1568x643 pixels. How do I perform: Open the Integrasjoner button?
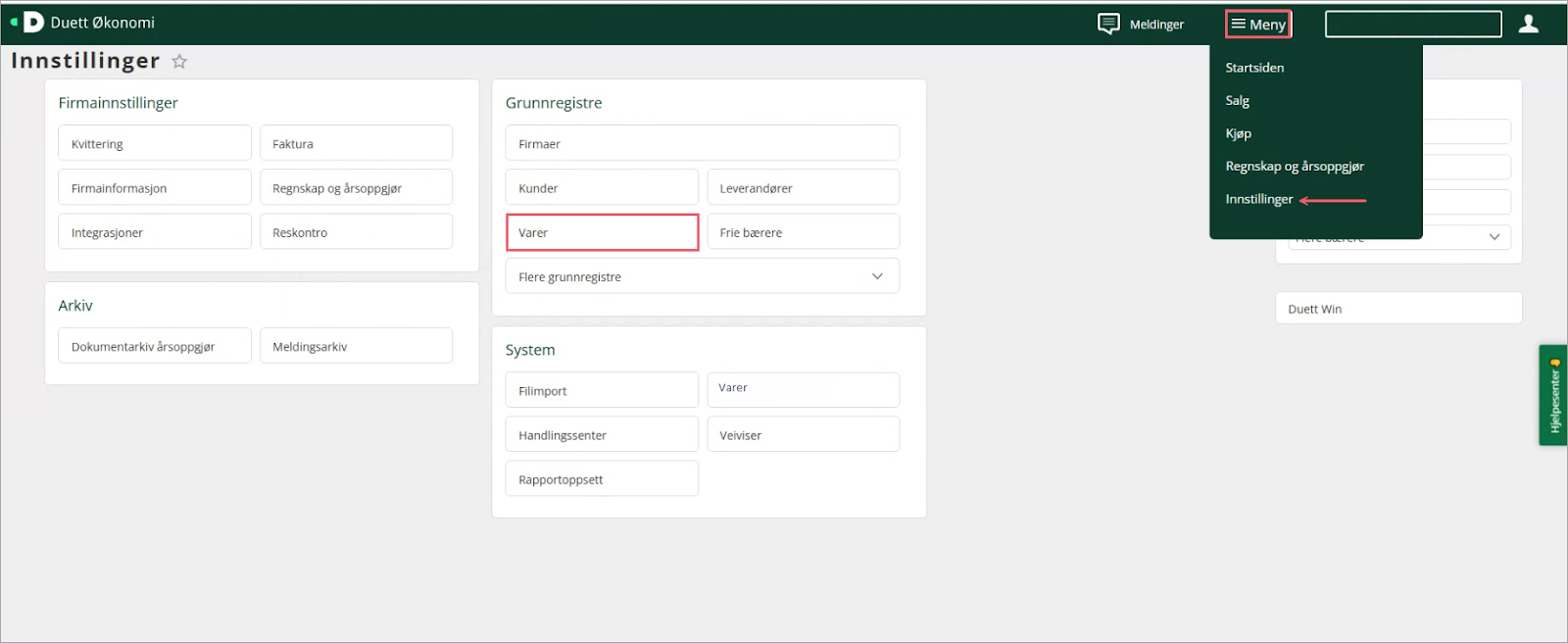pyautogui.click(x=155, y=232)
